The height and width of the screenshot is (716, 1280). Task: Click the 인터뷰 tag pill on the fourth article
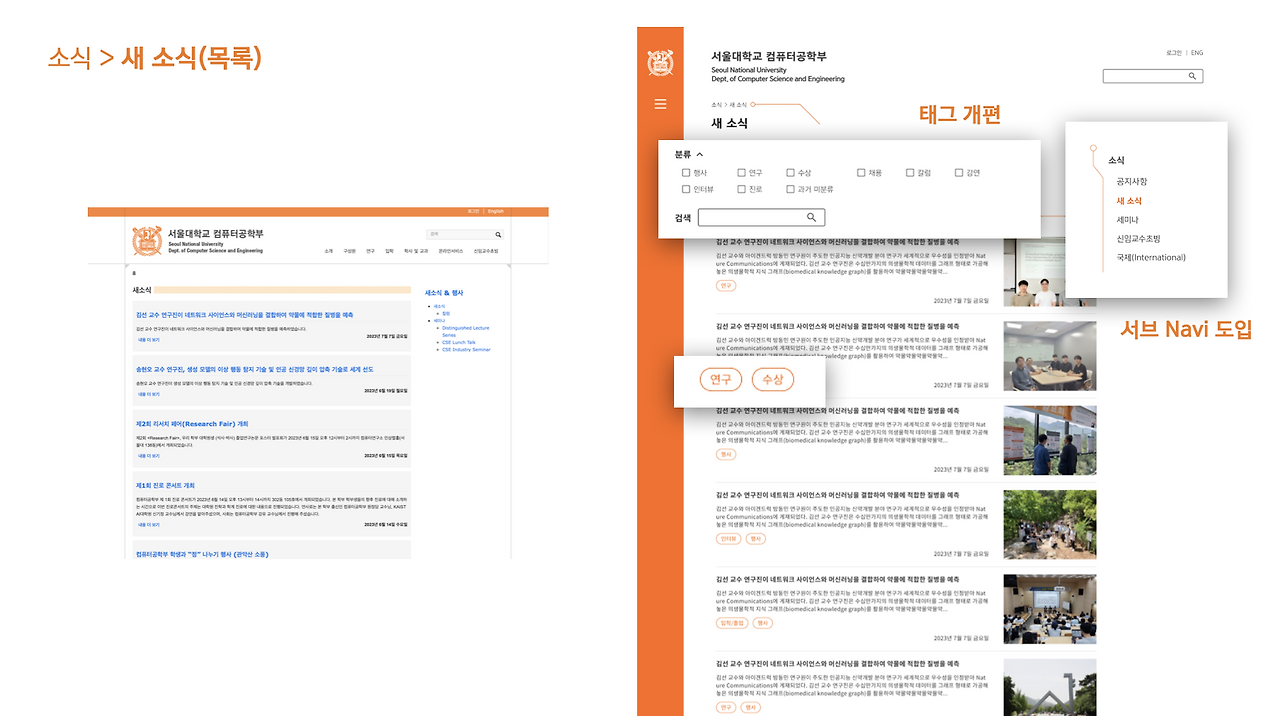coord(727,538)
